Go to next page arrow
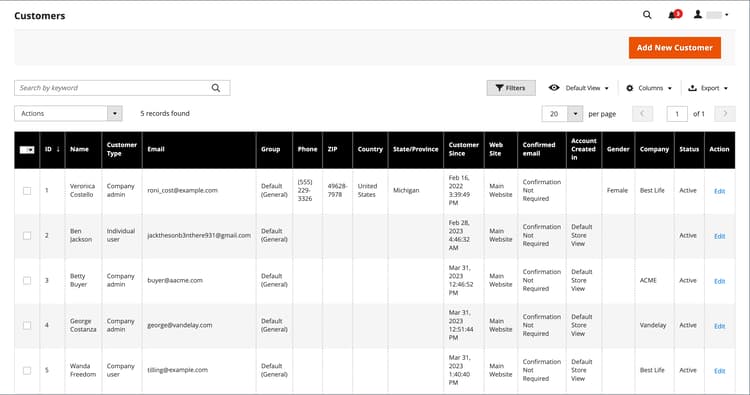This screenshot has width=750, height=395. pyautogui.click(x=725, y=114)
